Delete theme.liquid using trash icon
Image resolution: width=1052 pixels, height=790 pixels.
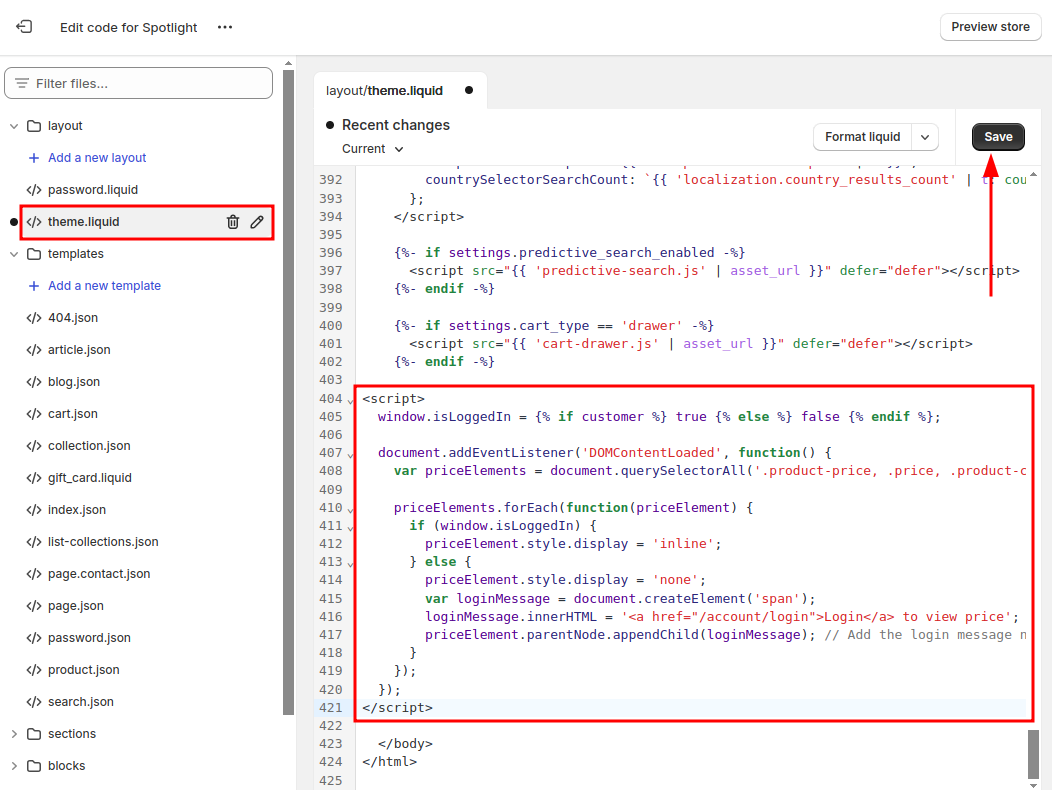click(233, 222)
